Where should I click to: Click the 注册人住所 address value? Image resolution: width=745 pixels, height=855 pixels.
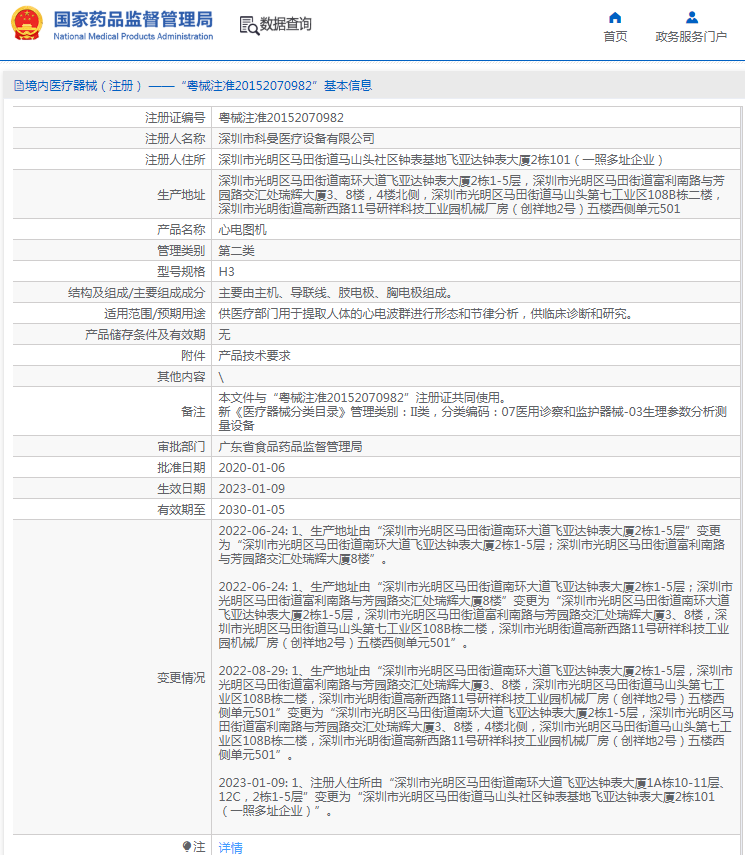click(440, 160)
